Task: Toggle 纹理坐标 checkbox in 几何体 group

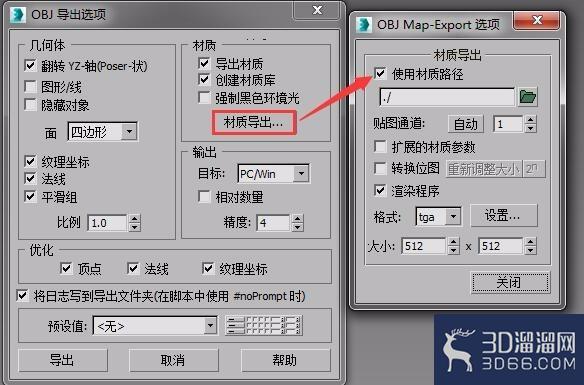Action: (x=30, y=161)
